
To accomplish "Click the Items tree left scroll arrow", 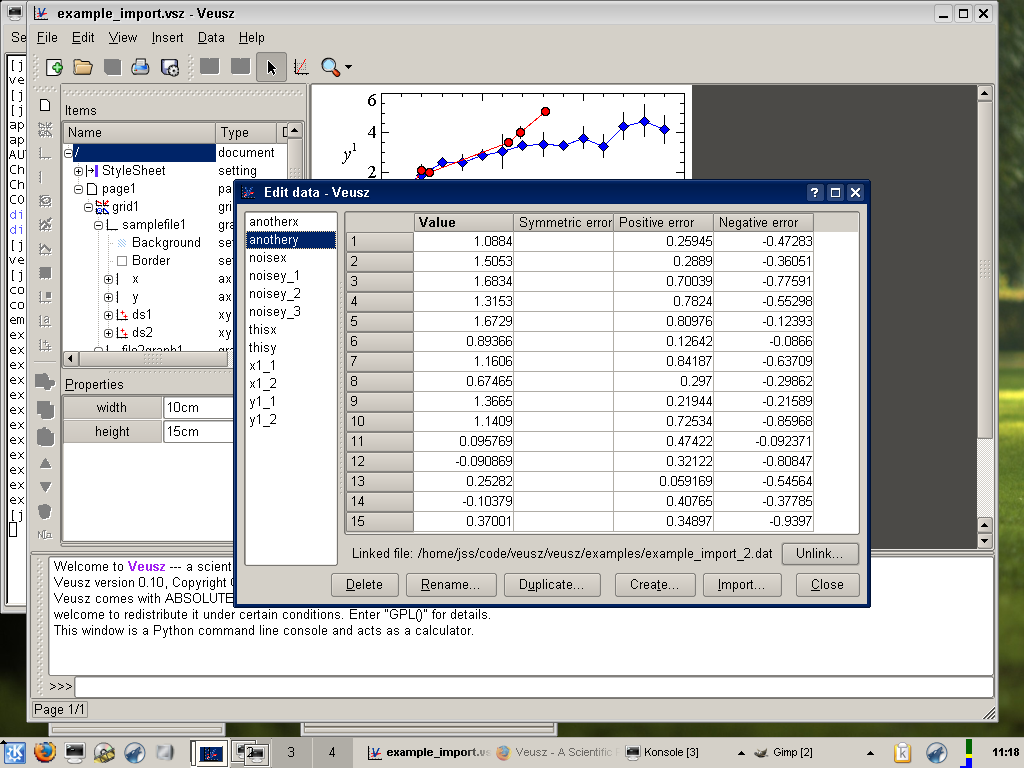I will 71,359.
